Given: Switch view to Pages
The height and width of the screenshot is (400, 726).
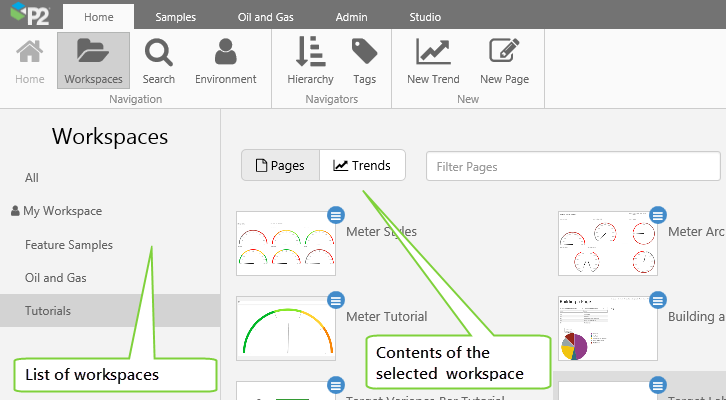Looking at the screenshot, I should pyautogui.click(x=280, y=166).
